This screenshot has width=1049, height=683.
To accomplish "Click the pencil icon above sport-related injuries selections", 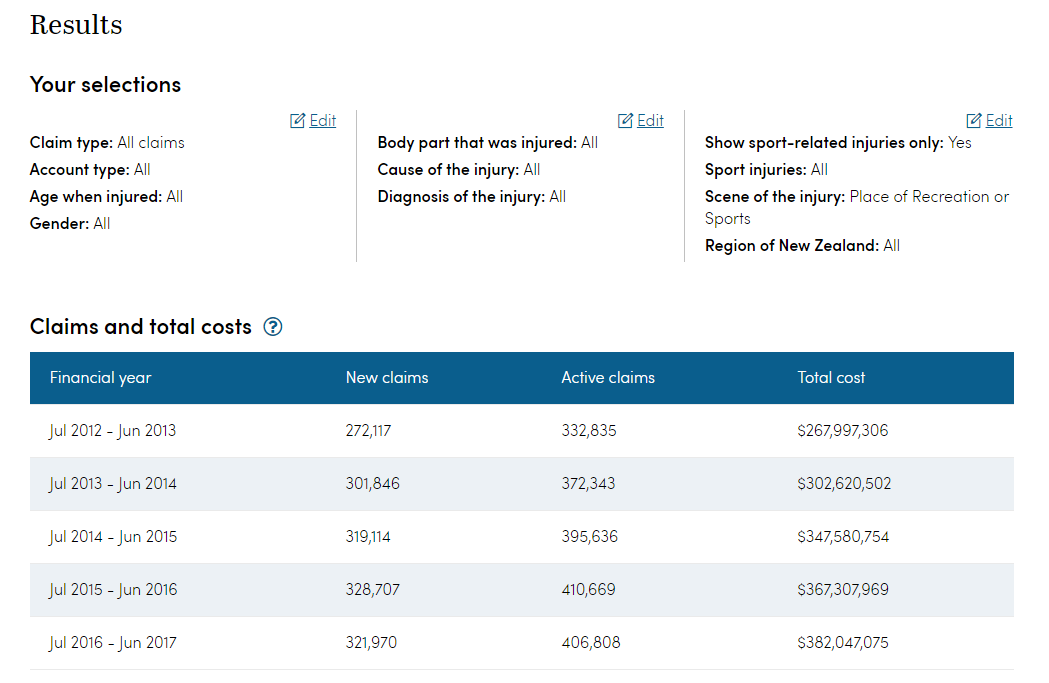I will pos(974,121).
